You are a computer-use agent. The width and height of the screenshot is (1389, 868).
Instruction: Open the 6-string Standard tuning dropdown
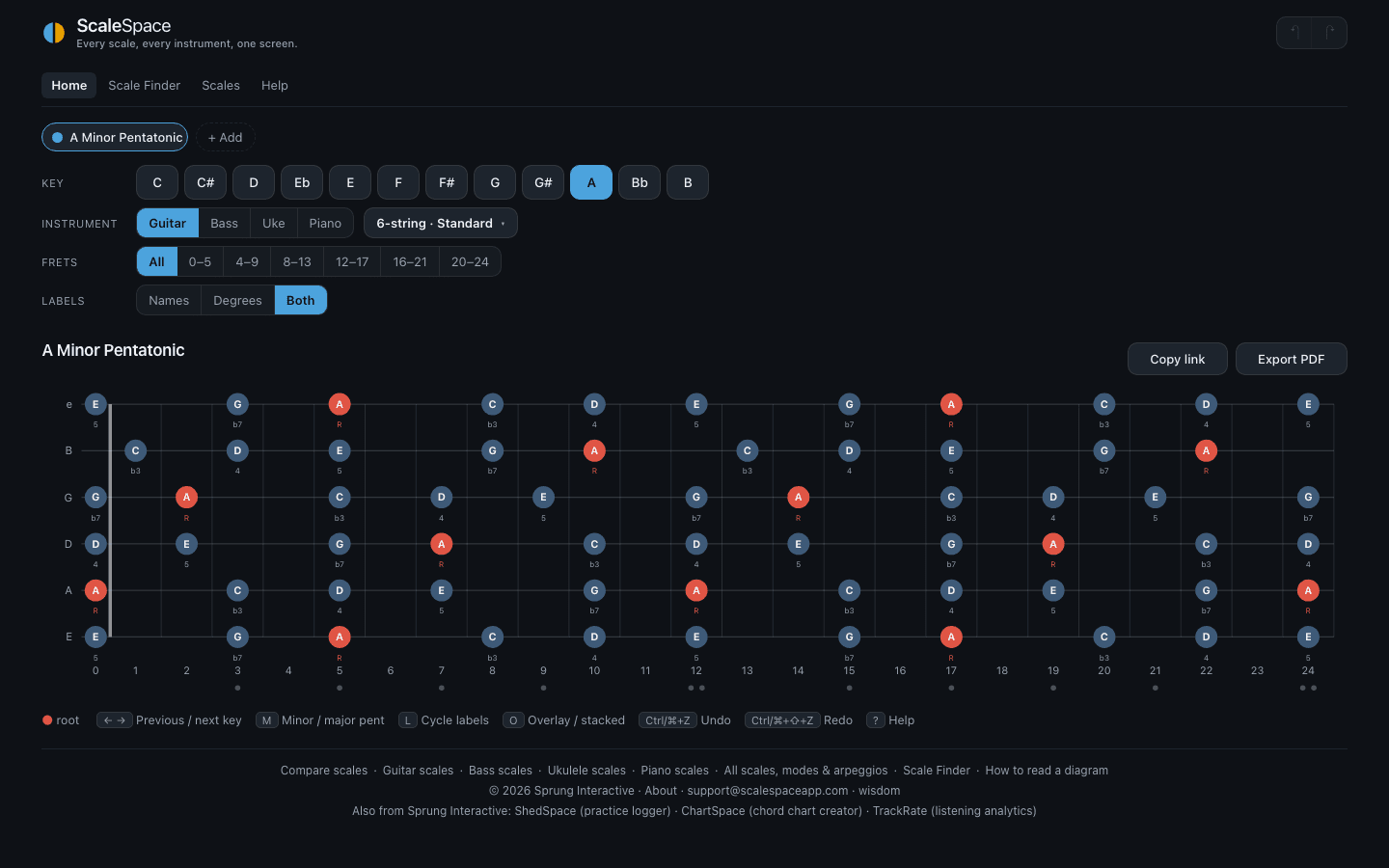pos(441,223)
